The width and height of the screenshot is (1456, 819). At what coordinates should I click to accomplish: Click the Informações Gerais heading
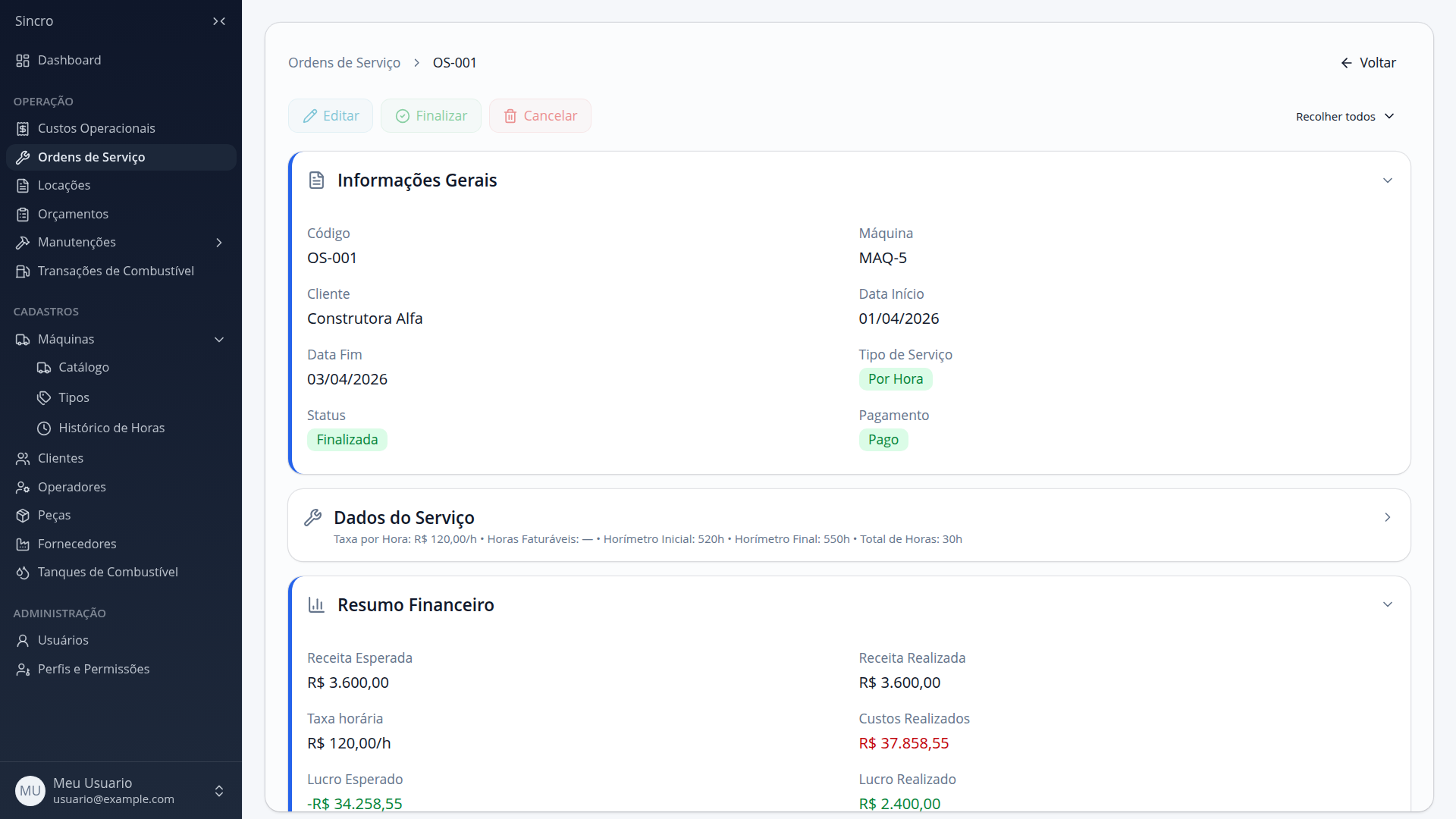coord(417,180)
